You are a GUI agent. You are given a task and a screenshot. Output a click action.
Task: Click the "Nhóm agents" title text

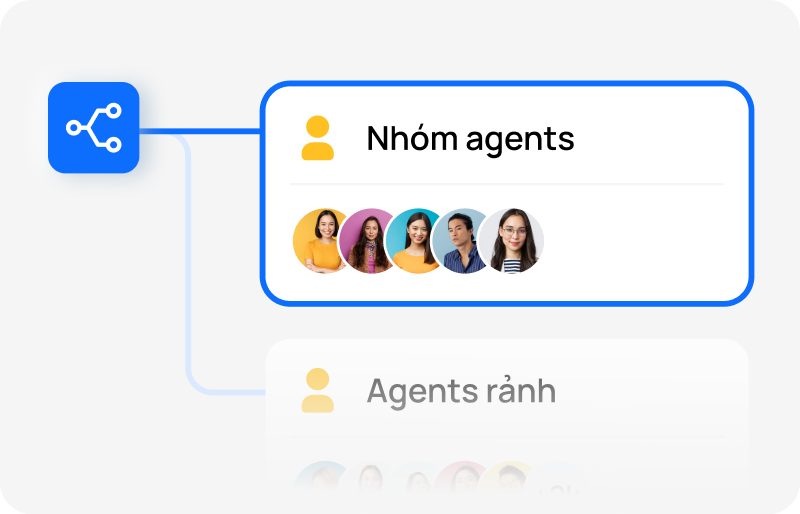[470, 138]
